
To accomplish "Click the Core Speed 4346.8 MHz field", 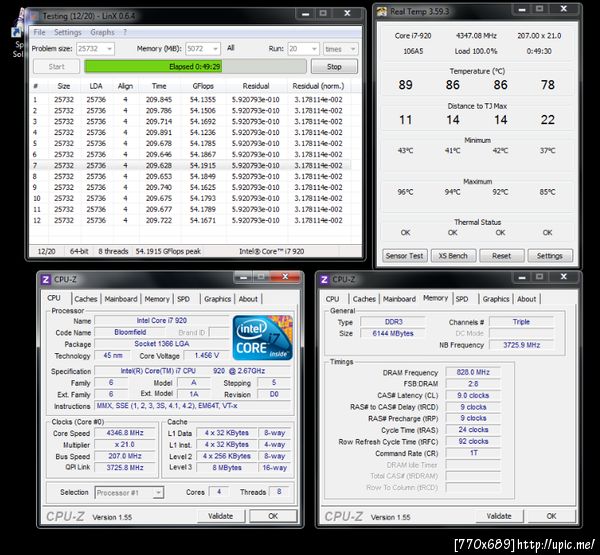I will (125, 433).
